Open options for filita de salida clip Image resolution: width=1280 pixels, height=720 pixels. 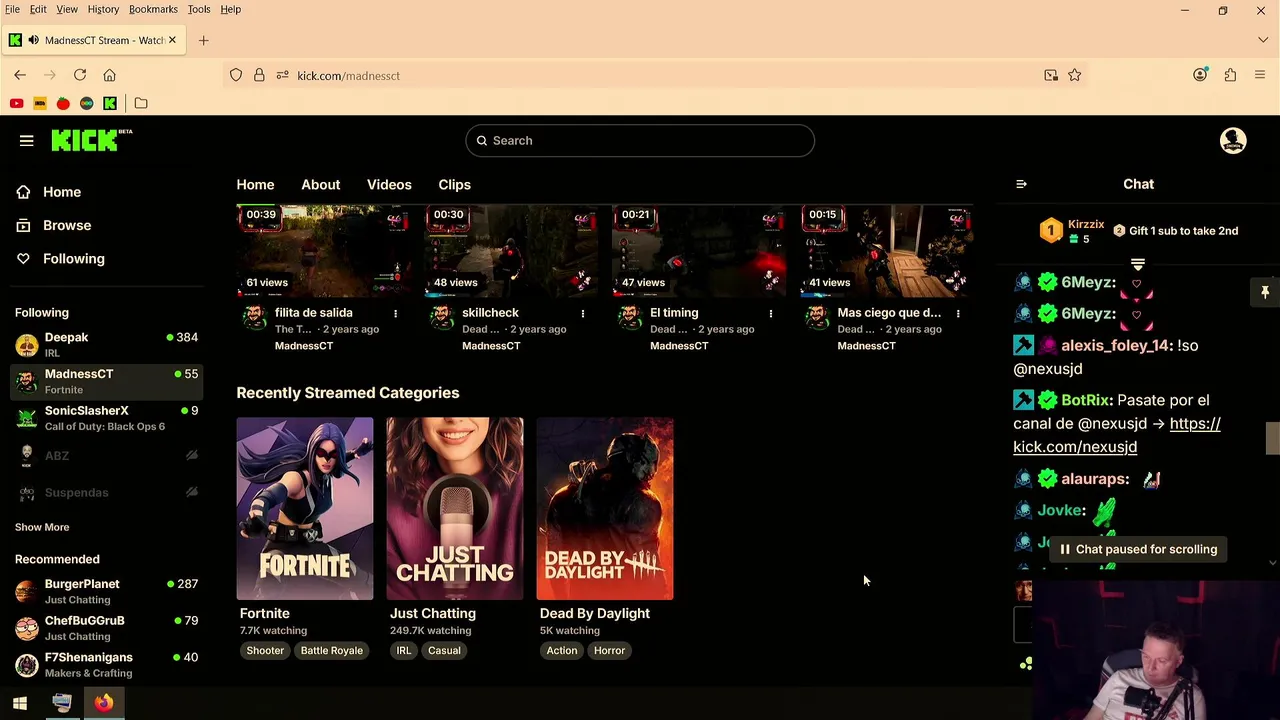pyautogui.click(x=395, y=313)
